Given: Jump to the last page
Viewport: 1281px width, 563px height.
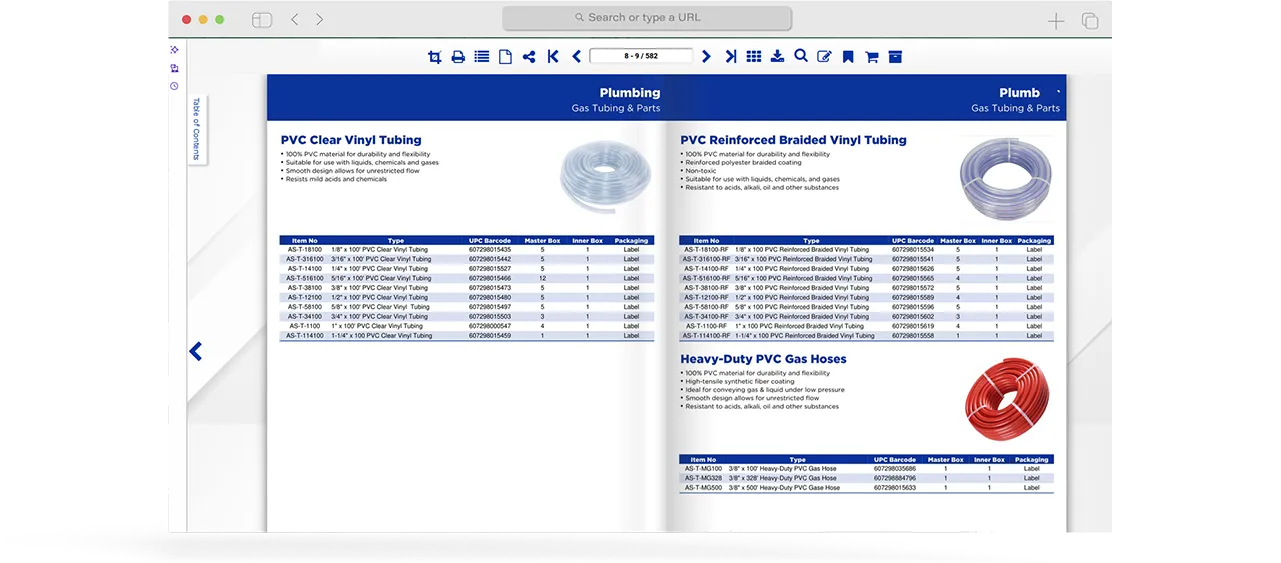Looking at the screenshot, I should 730,57.
